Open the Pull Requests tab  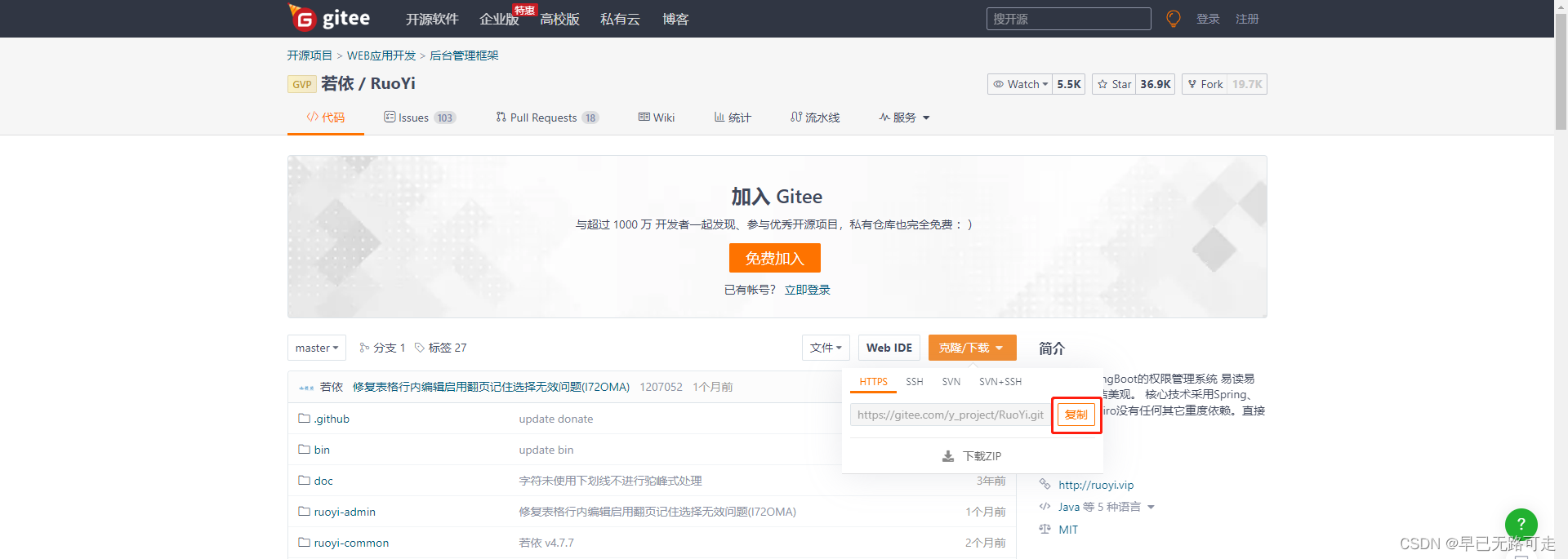547,118
